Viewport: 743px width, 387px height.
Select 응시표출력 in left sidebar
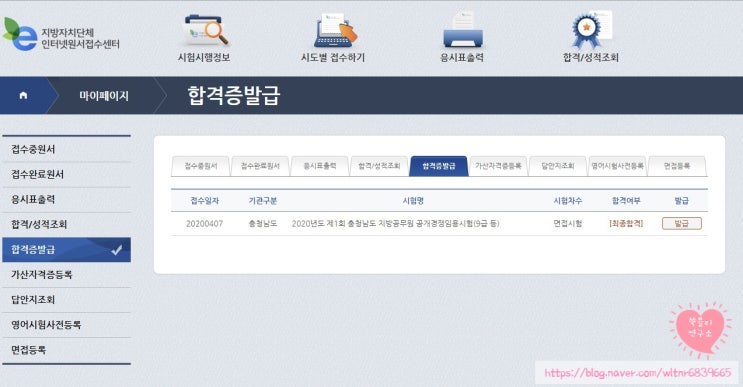[x=66, y=199]
